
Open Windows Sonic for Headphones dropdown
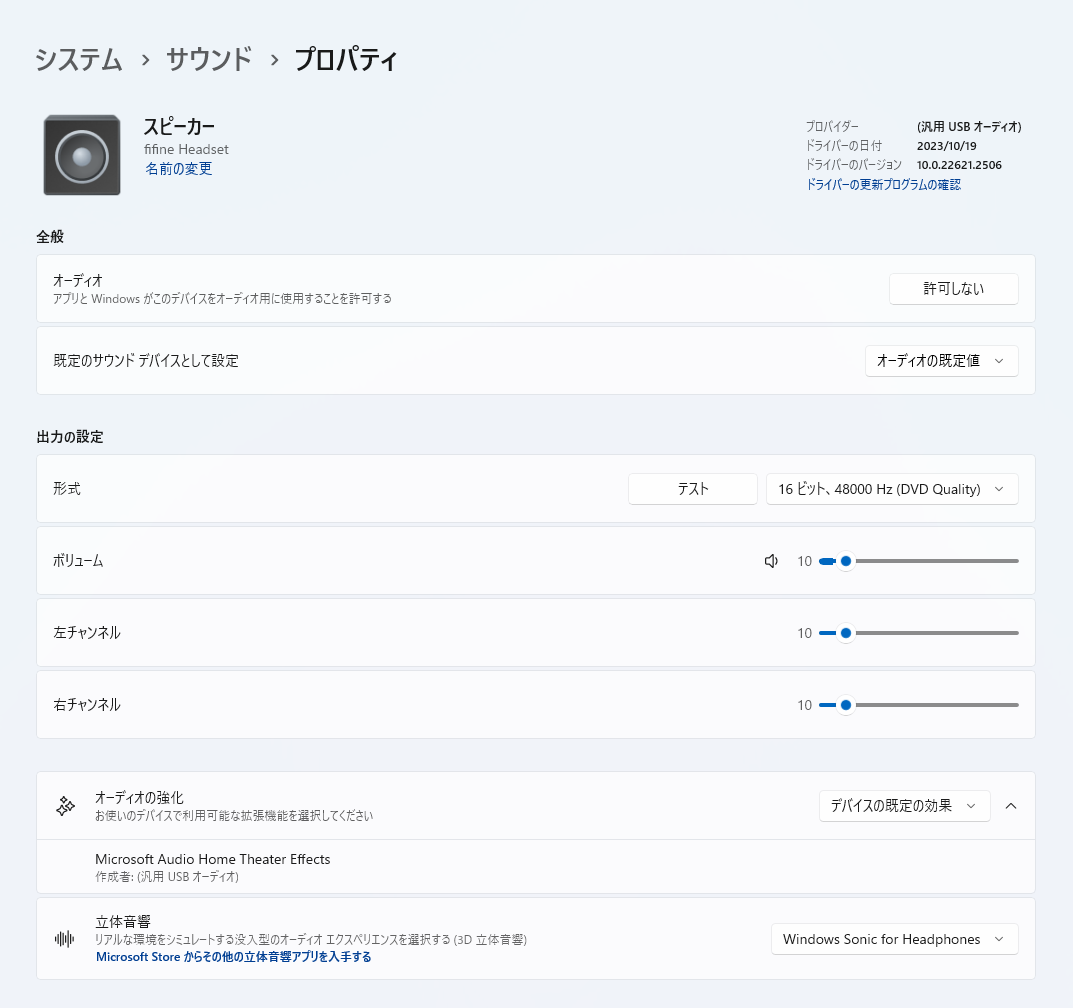click(x=894, y=940)
